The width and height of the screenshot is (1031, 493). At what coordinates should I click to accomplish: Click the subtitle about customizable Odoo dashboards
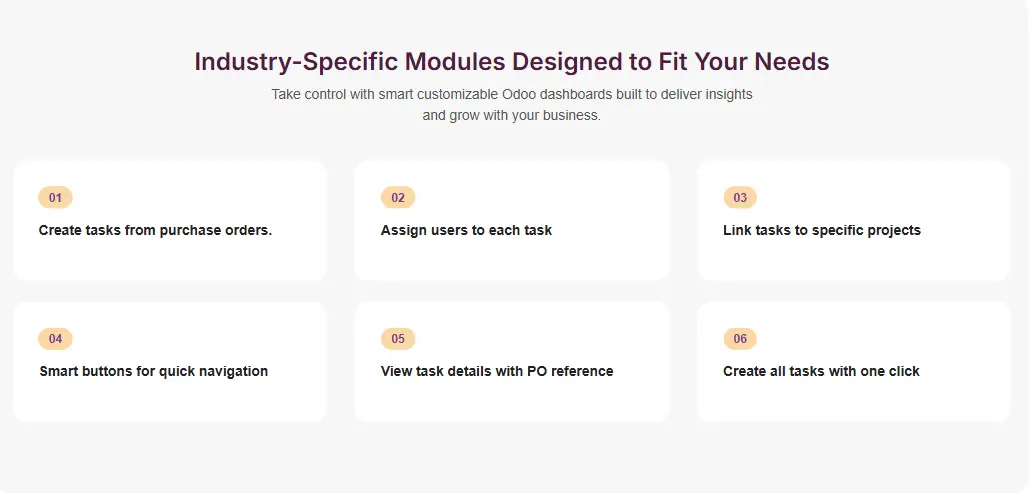[x=511, y=104]
